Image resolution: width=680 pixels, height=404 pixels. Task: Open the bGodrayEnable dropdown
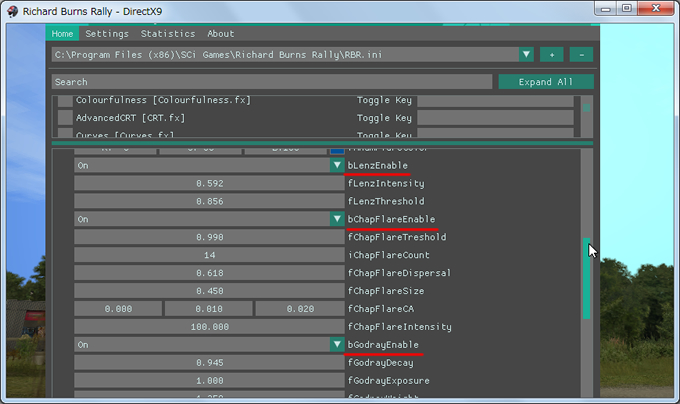[209, 345]
